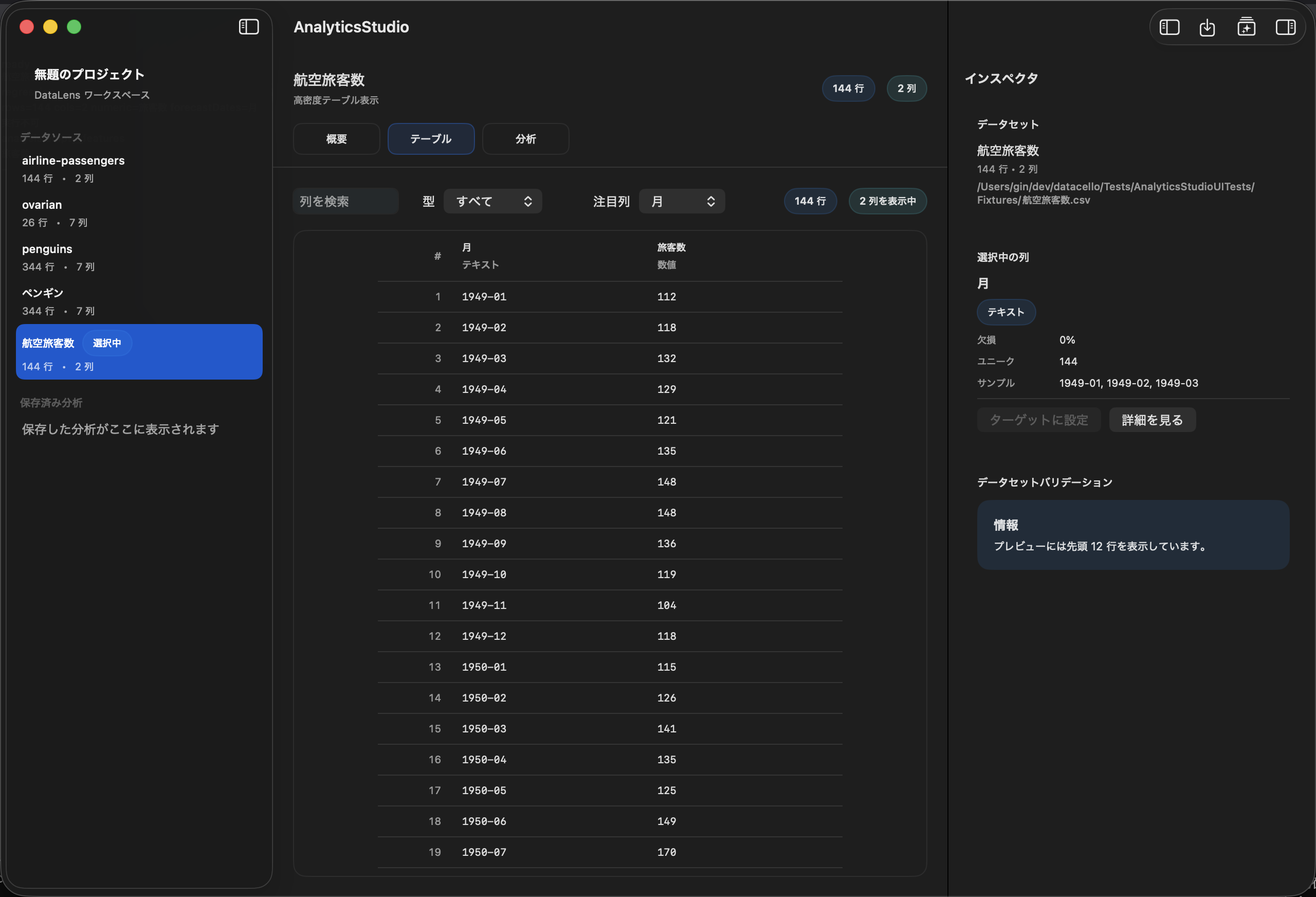Toggle the inspector panel icon at far right
The width and height of the screenshot is (1316, 897).
(1286, 27)
